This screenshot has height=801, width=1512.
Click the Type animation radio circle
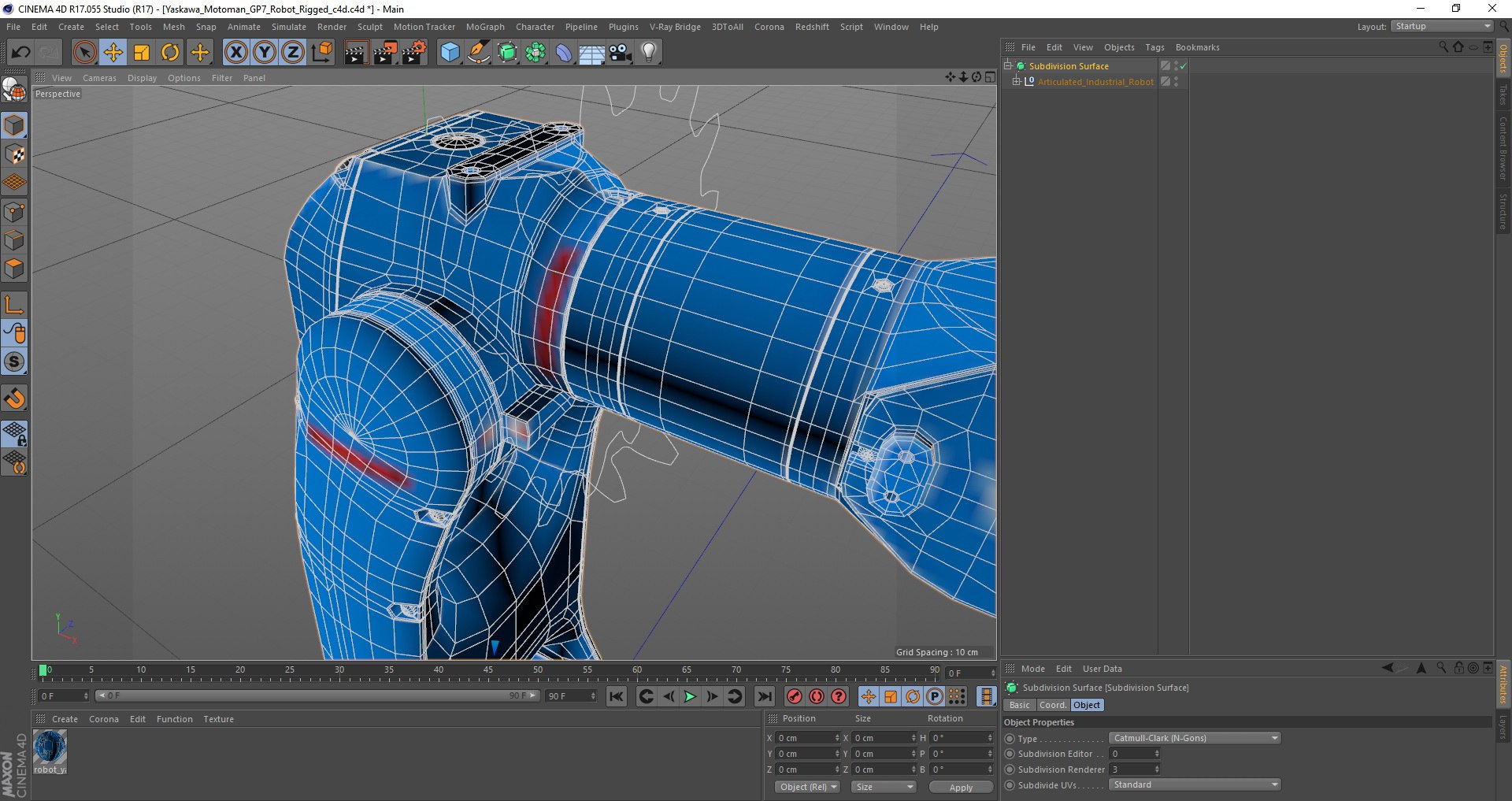click(x=1010, y=739)
